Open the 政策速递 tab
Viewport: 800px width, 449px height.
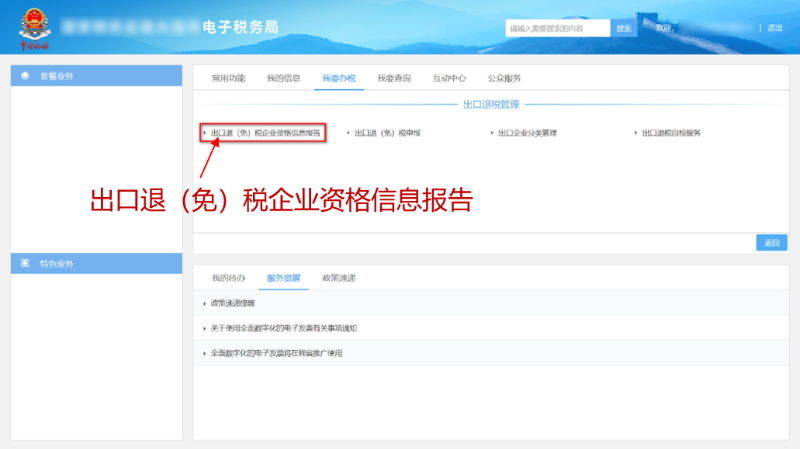[338, 277]
